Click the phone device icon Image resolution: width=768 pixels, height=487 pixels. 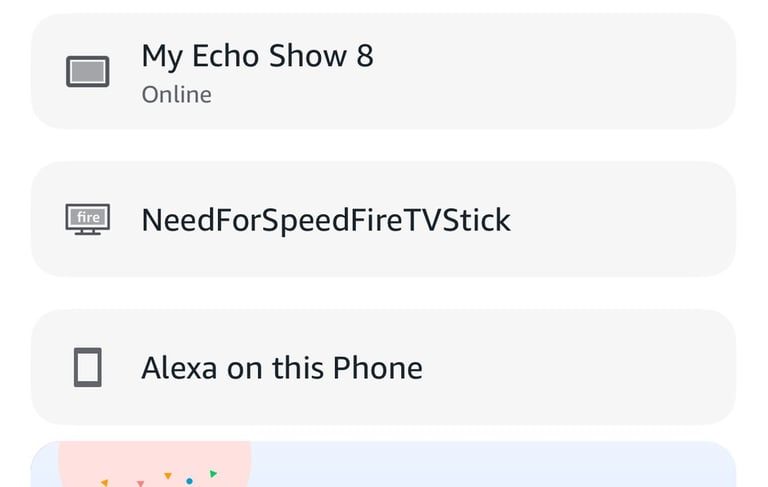pos(87,368)
